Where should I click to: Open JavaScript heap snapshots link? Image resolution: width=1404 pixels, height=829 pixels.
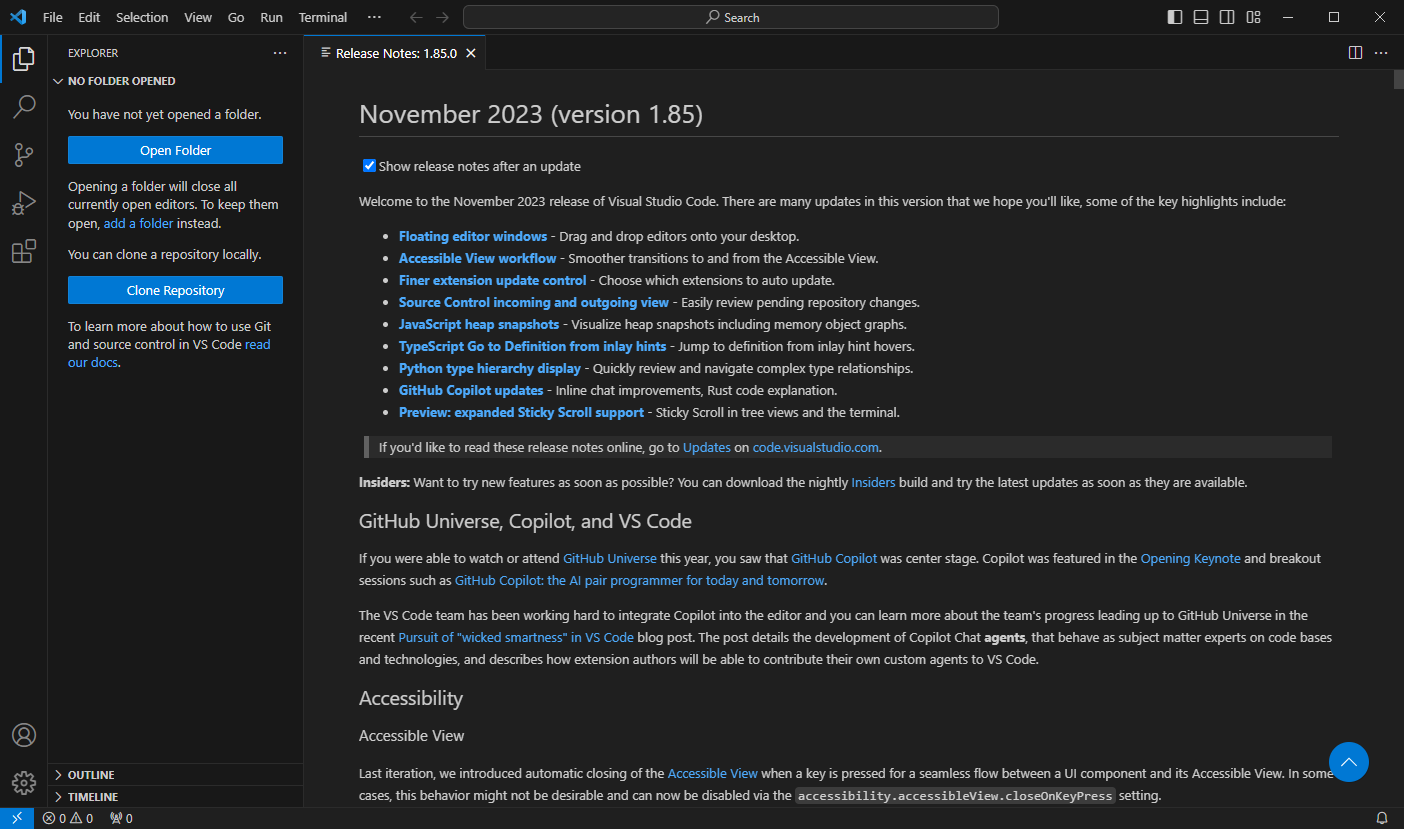point(479,324)
